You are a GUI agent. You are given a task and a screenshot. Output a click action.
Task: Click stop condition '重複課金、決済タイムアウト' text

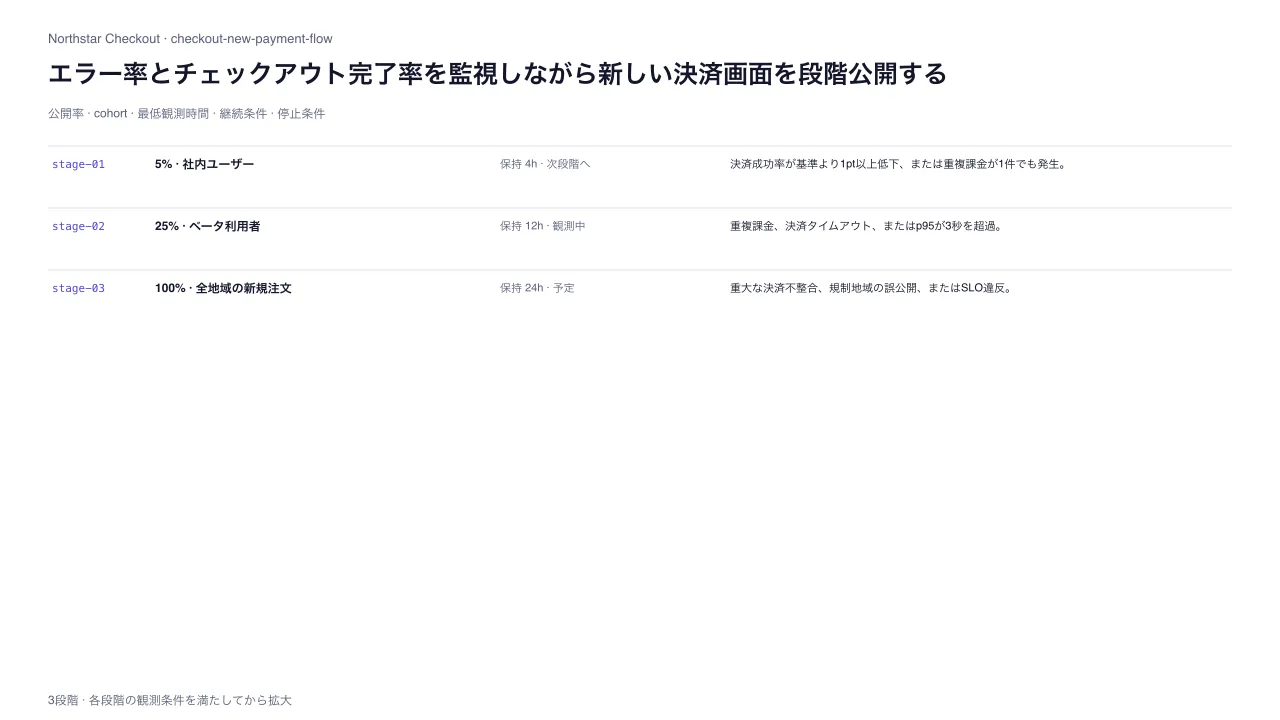pyautogui.click(x=866, y=226)
